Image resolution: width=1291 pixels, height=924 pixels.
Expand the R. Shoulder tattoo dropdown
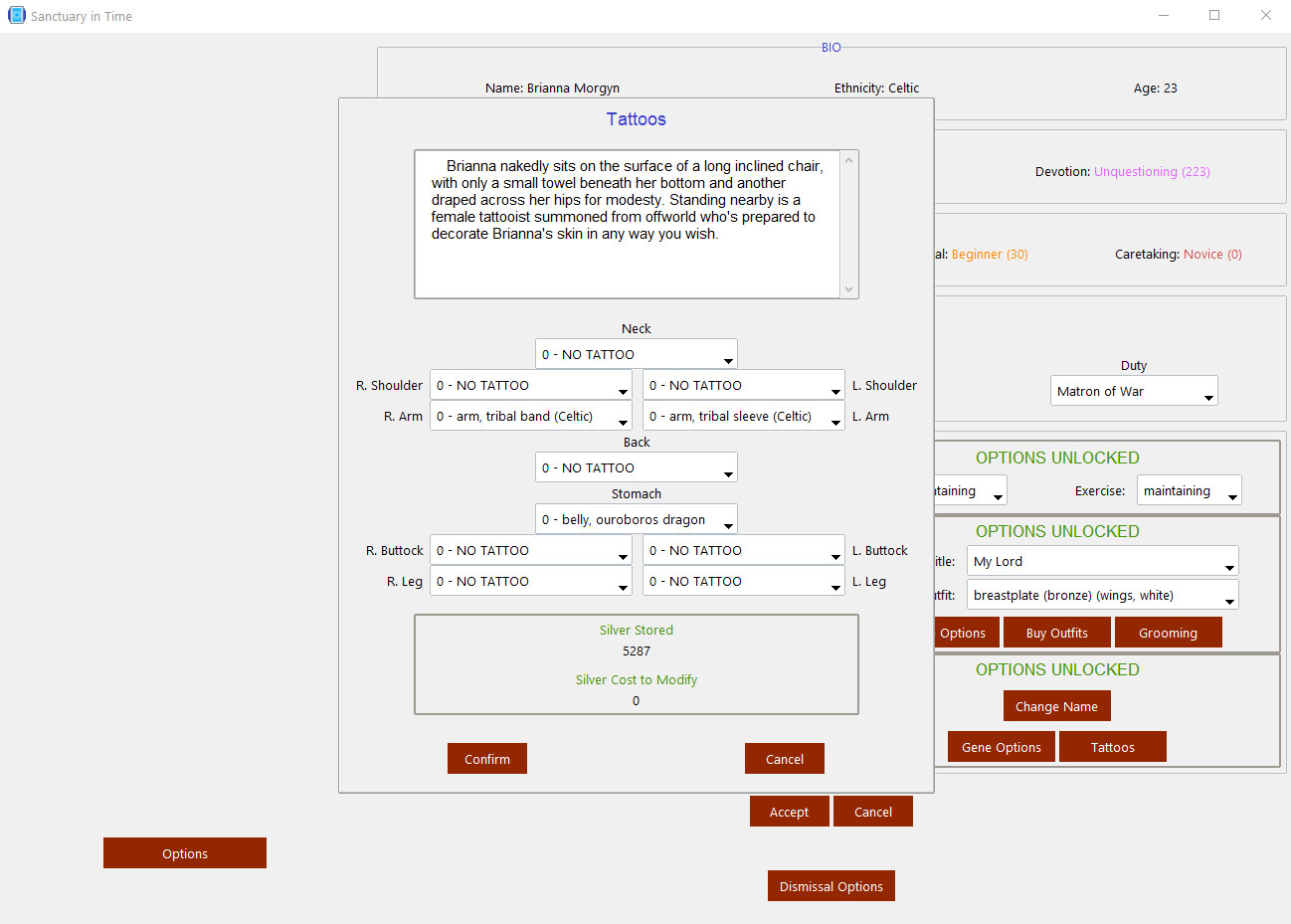[x=531, y=386]
